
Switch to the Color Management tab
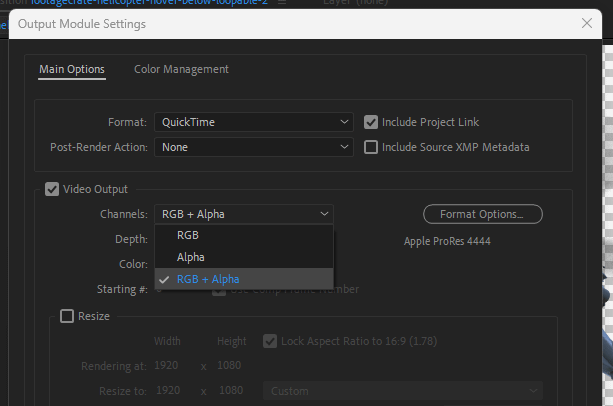pyautogui.click(x=181, y=69)
